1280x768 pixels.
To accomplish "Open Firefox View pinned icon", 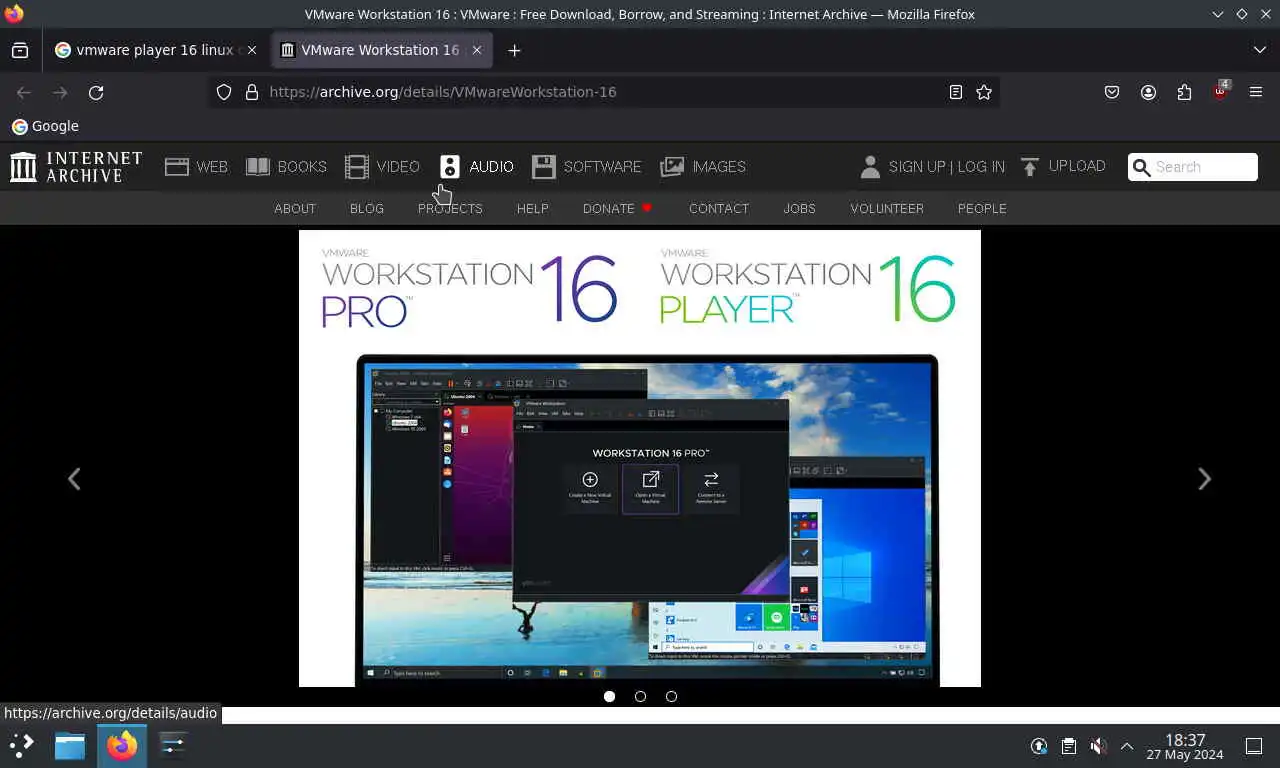I will [x=20, y=50].
